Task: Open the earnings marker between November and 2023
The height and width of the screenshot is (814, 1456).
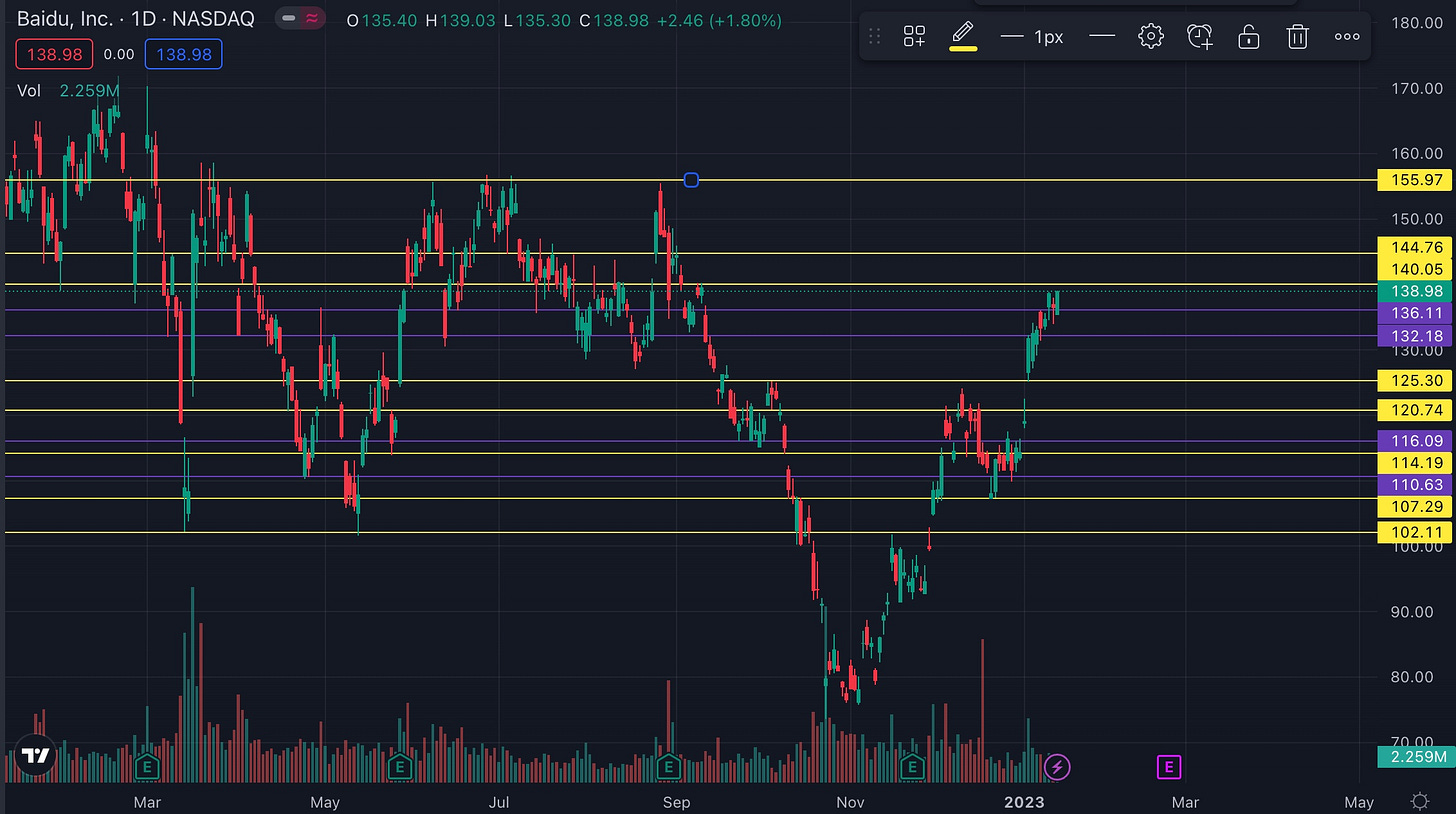Action: pyautogui.click(x=912, y=768)
